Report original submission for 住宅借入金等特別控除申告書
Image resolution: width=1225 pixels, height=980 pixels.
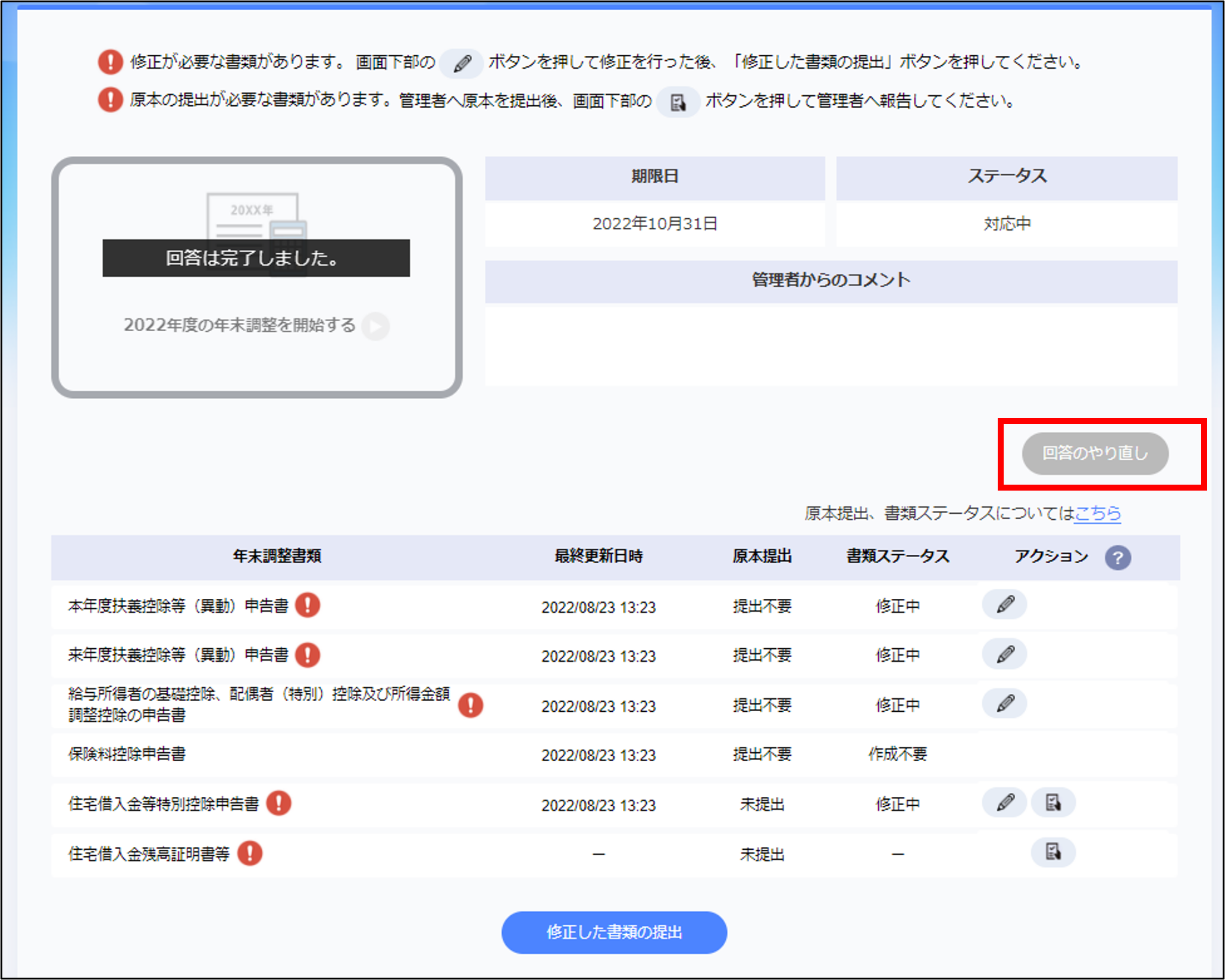click(x=1053, y=803)
